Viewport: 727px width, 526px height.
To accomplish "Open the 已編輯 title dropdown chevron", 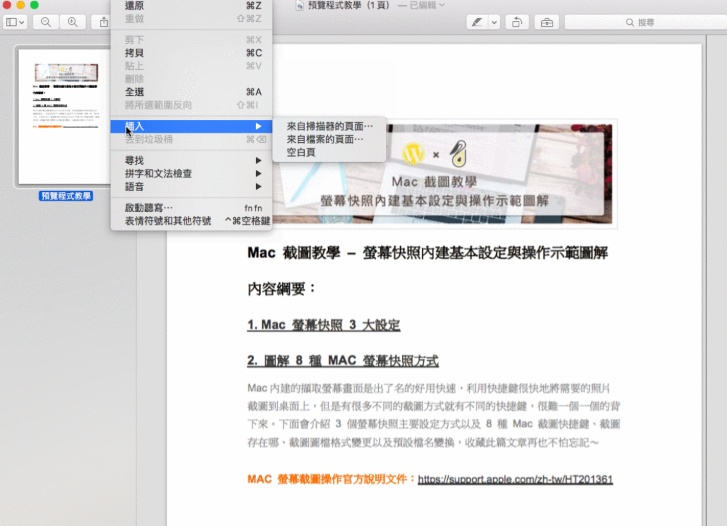I will coord(441,5).
